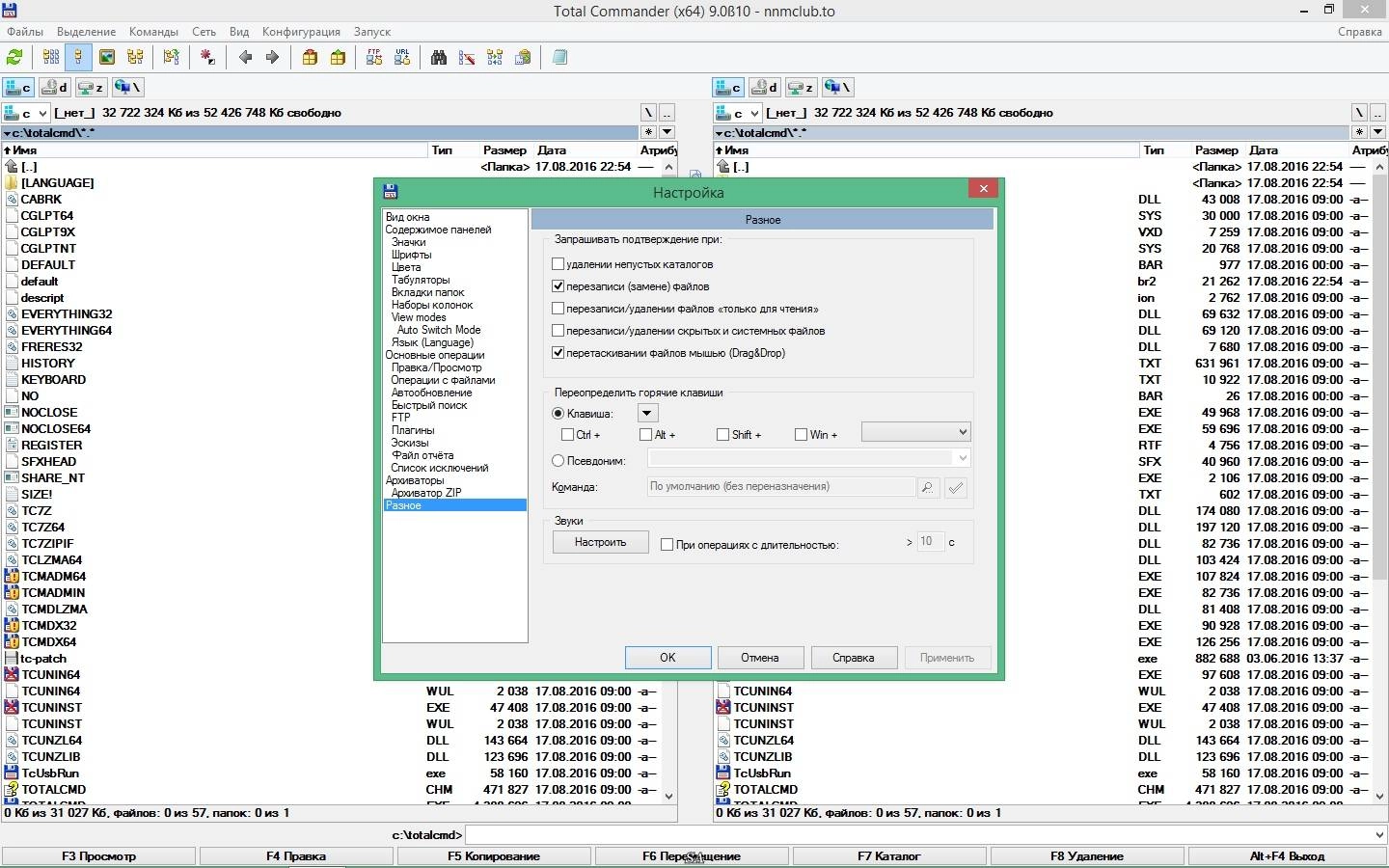Open the command line history dropdown
The width and height of the screenshot is (1389, 868).
pos(1379,834)
